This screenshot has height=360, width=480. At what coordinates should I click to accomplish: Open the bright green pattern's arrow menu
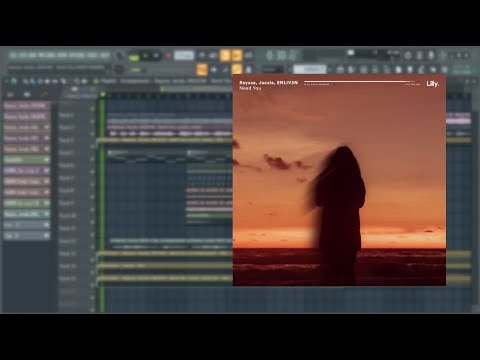click(46, 160)
